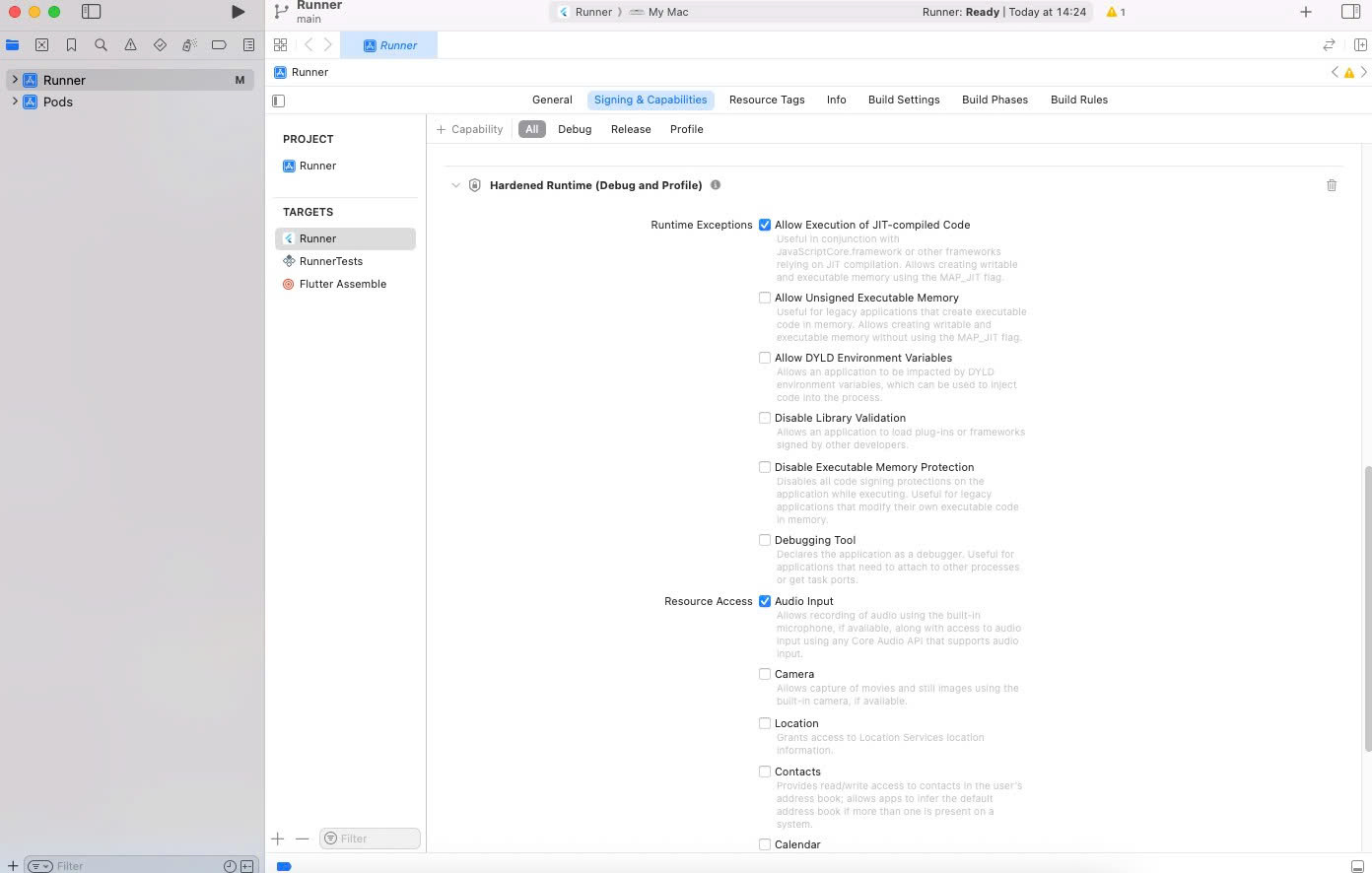Switch to the General tab
Viewport: 1372px width, 873px height.
(x=552, y=100)
